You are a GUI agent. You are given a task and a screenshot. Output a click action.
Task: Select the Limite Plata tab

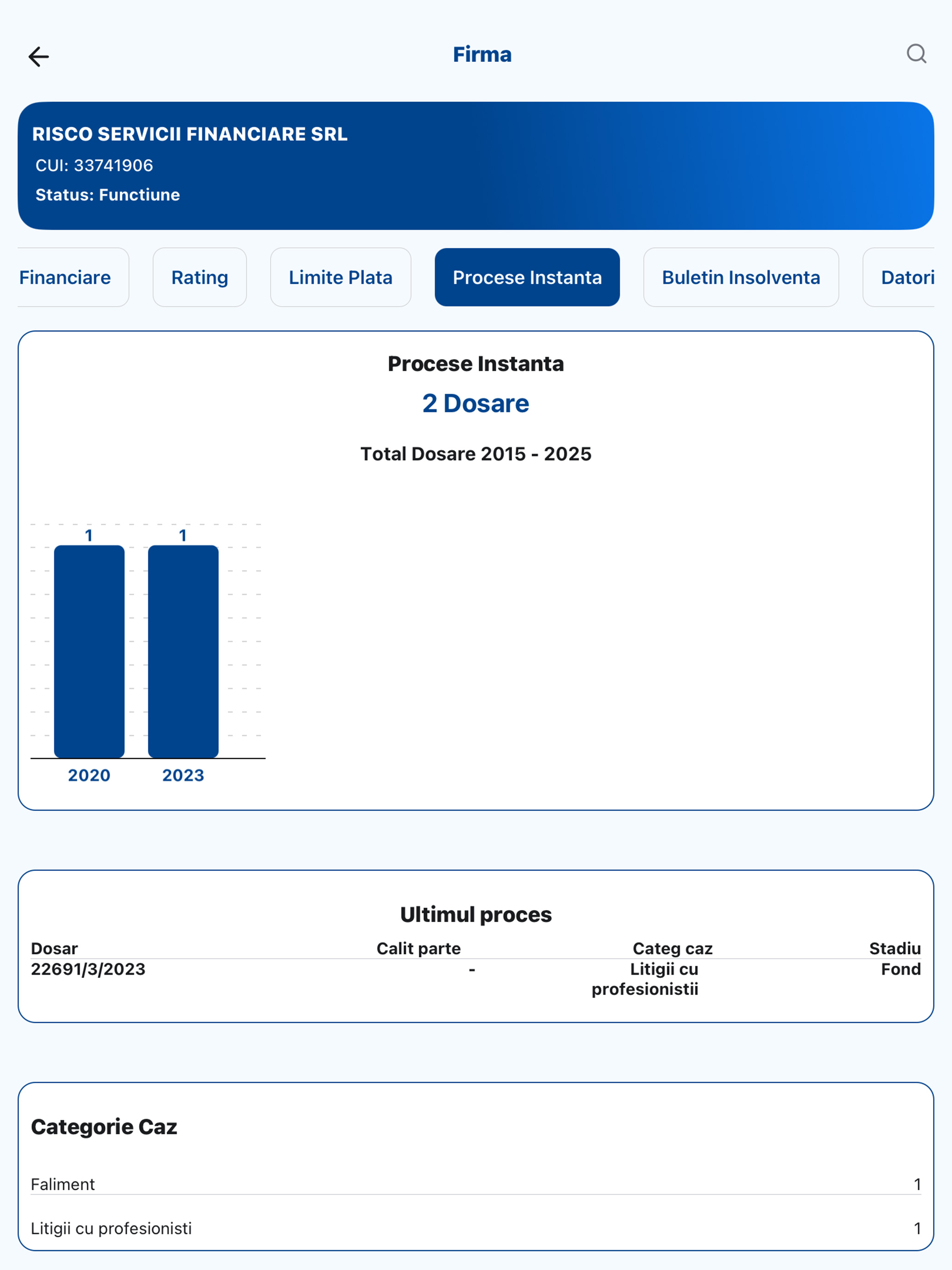tap(340, 277)
